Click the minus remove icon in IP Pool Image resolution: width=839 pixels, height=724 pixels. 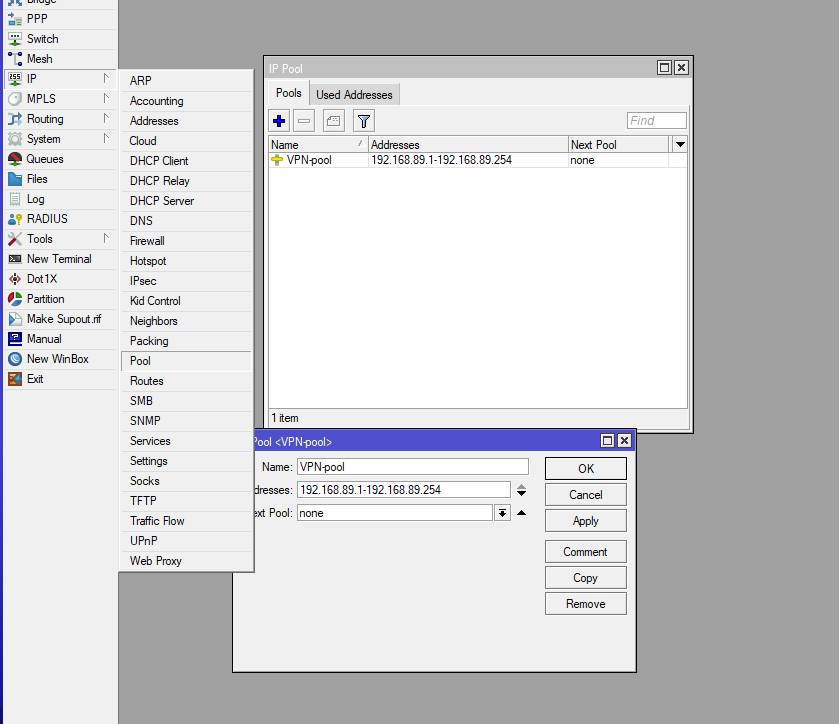point(304,121)
